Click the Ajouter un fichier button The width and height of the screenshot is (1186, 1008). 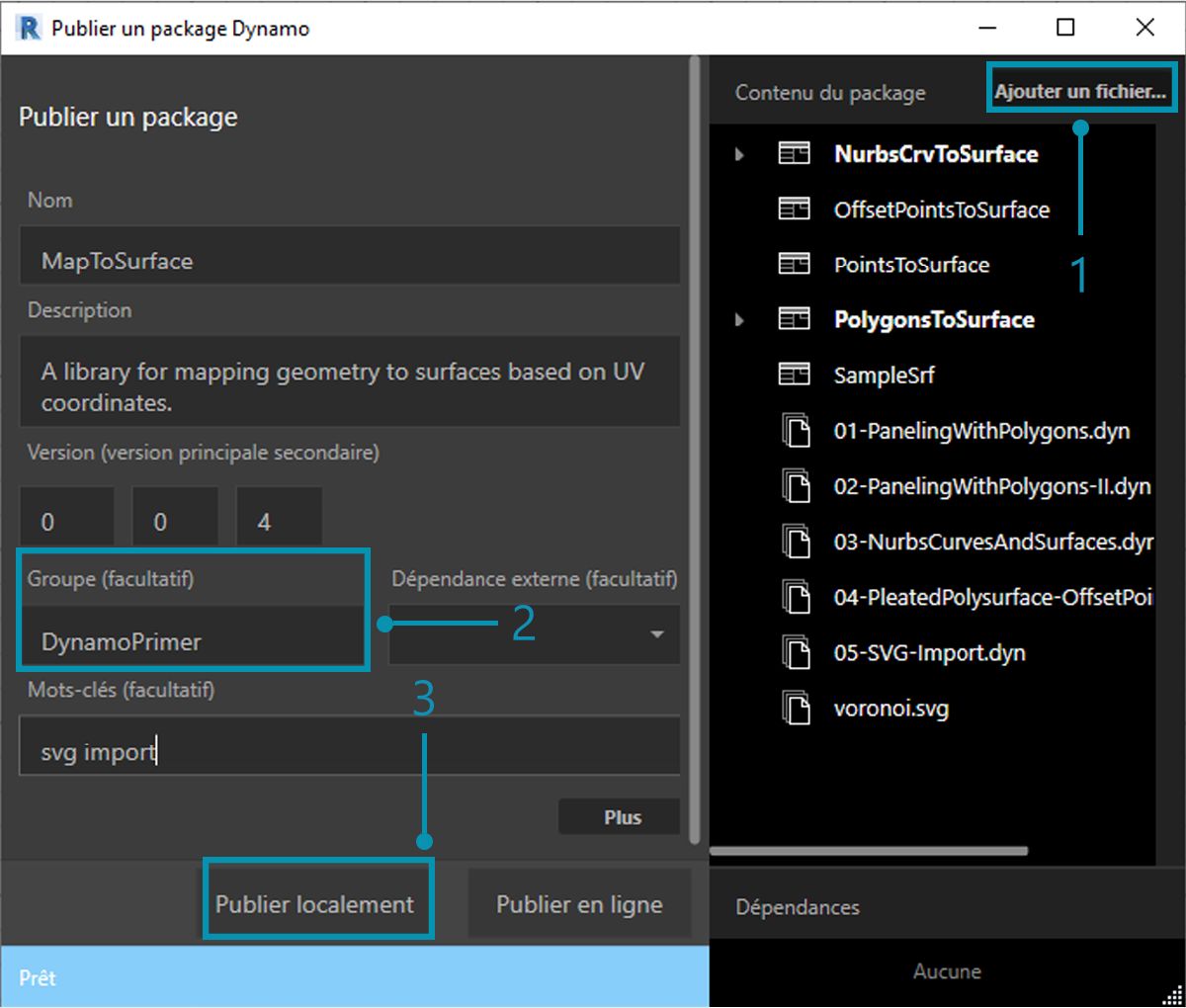click(x=1080, y=89)
